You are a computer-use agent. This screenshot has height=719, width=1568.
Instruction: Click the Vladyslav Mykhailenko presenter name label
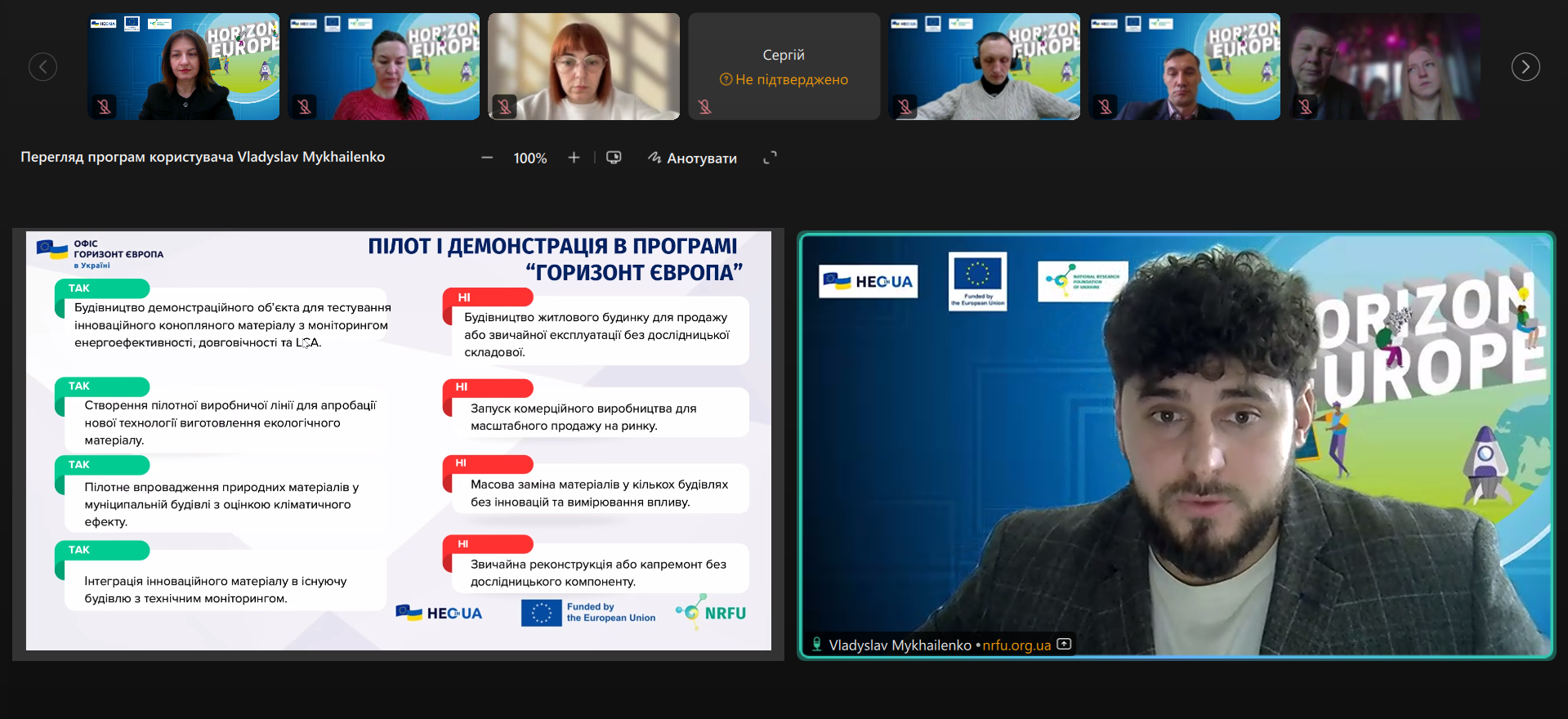900,645
